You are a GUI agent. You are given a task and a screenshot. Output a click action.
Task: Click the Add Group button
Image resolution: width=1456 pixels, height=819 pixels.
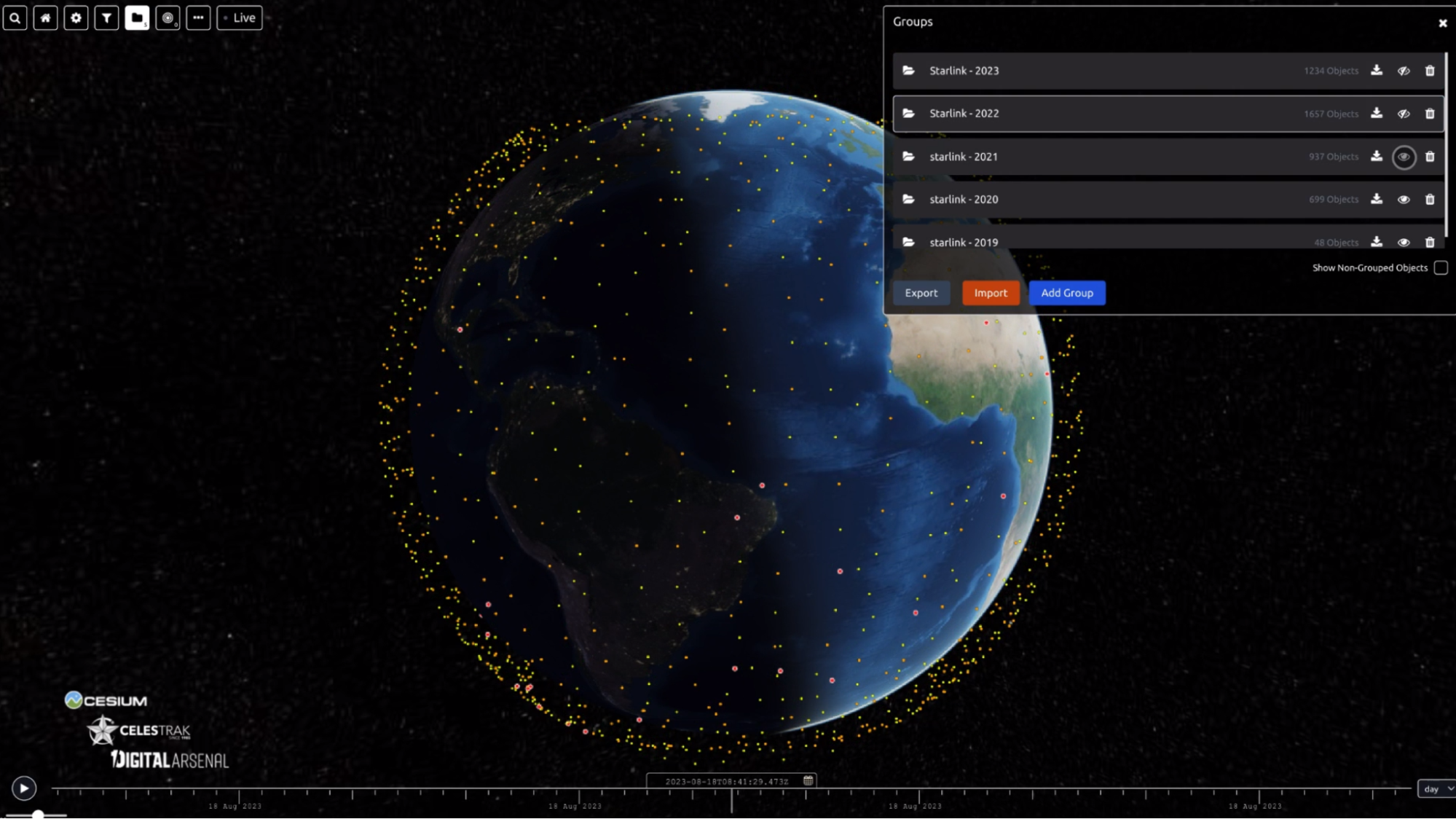click(1066, 293)
